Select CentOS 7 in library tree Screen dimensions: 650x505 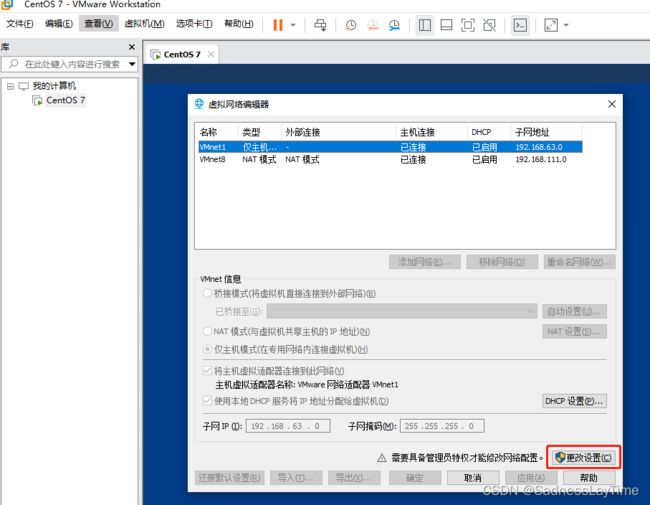[x=65, y=100]
